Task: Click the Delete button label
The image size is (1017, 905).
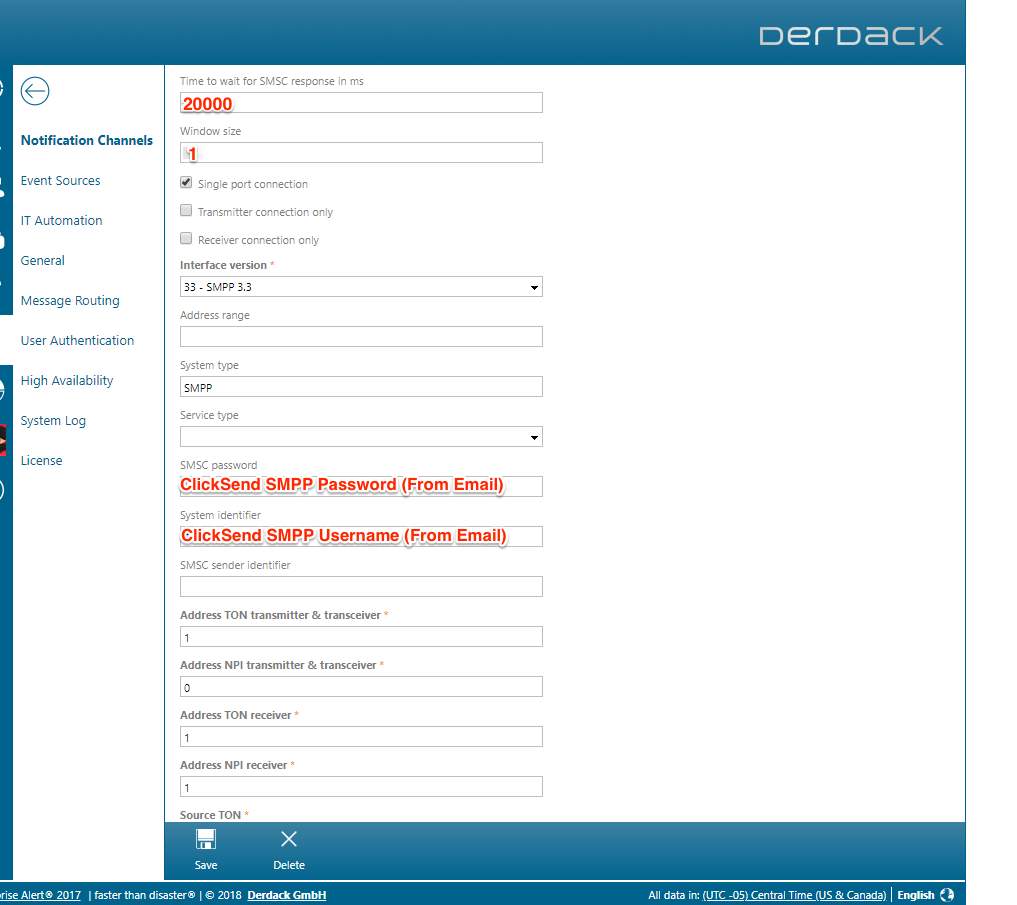Action: coord(289,865)
